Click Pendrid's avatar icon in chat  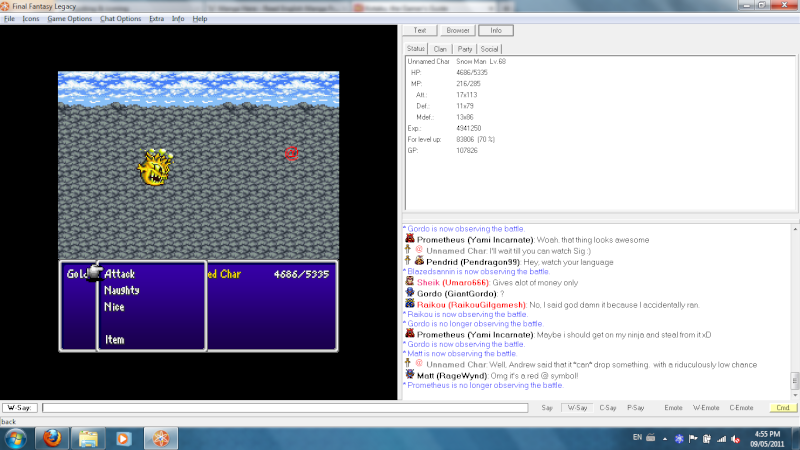pos(419,261)
